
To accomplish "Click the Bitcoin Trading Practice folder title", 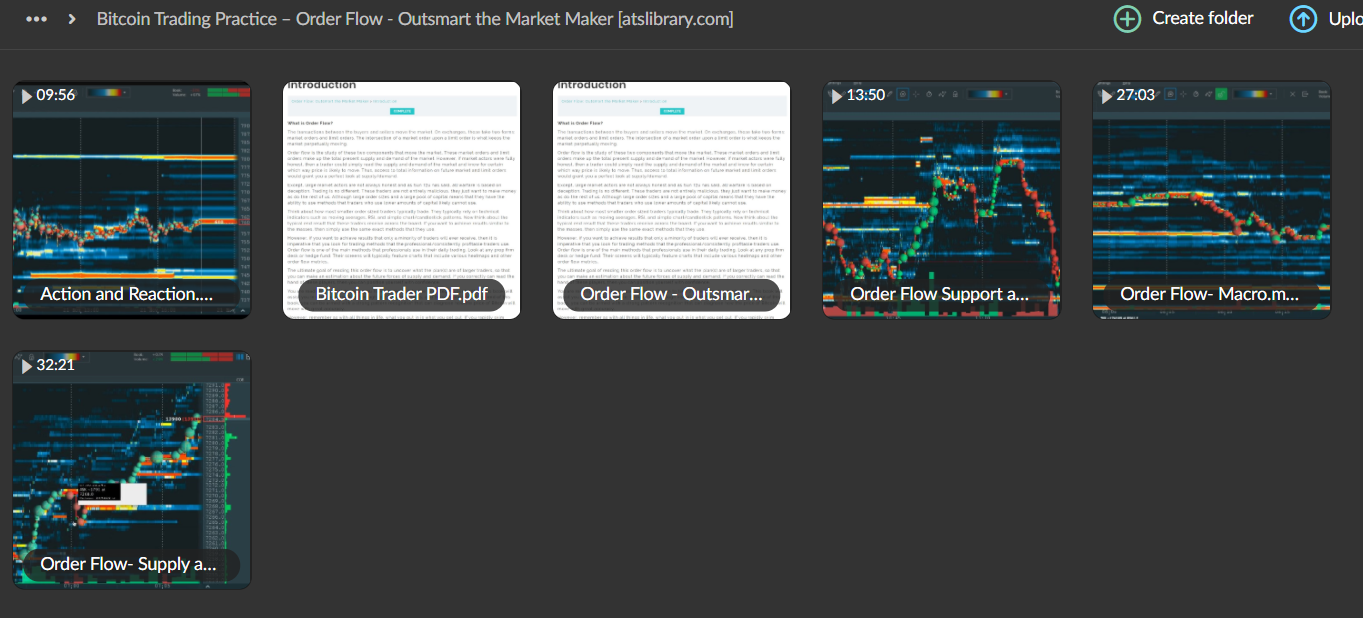I will pyautogui.click(x=414, y=18).
